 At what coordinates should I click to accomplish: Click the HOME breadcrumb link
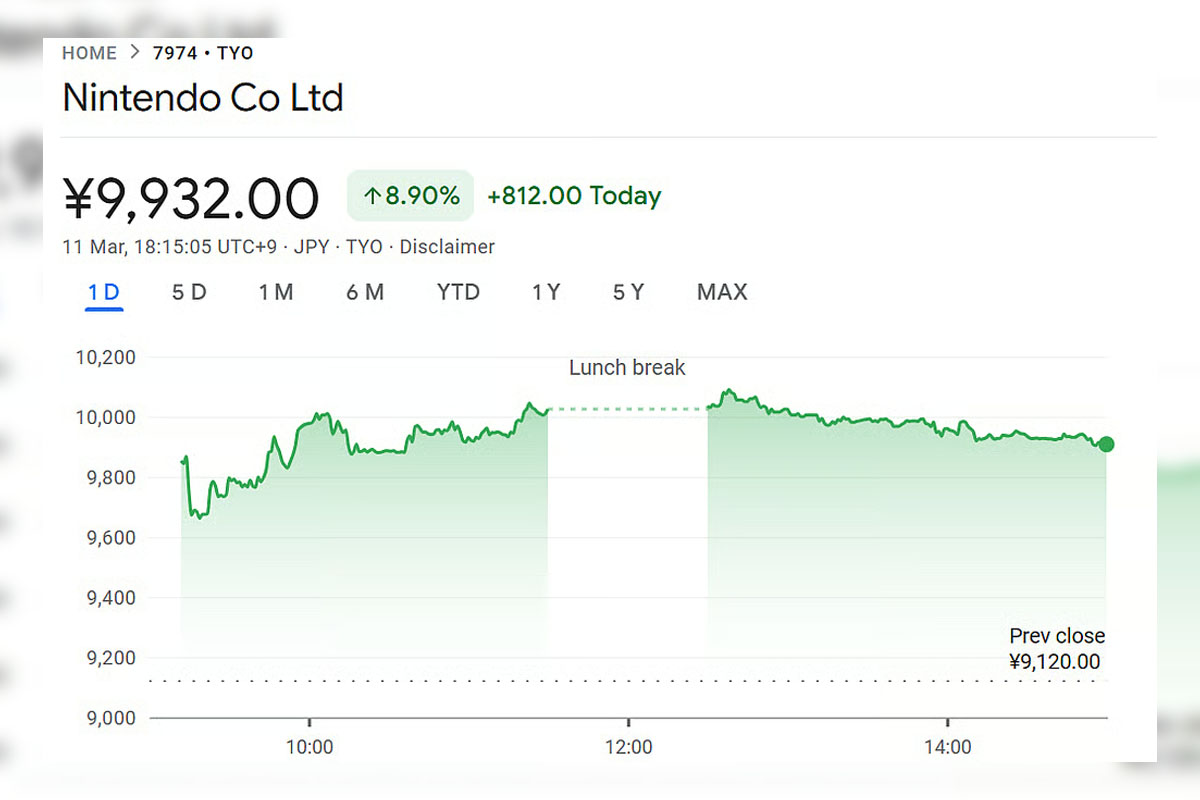89,53
